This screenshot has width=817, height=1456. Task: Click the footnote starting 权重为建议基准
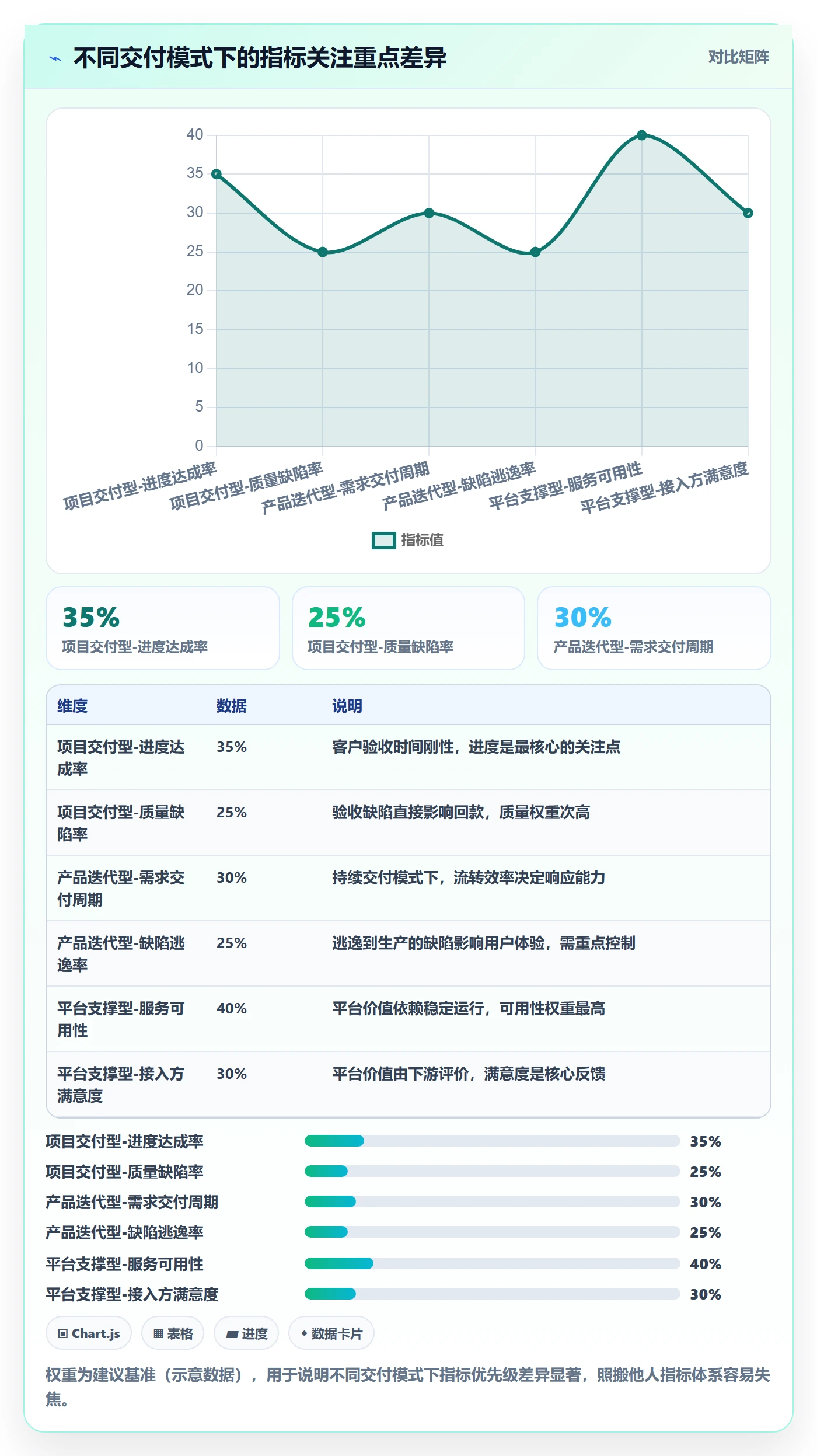point(408,1387)
